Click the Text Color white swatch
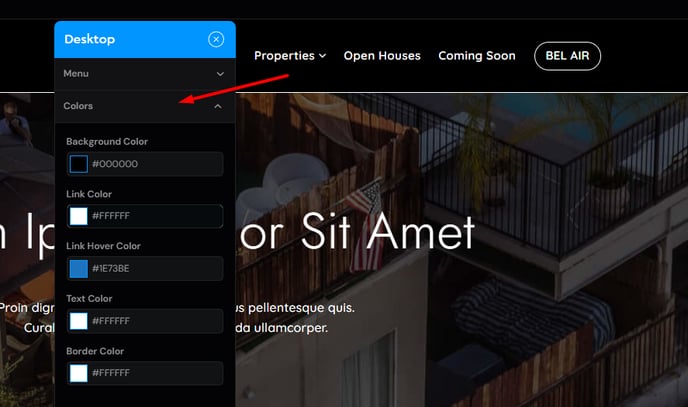This screenshot has height=407, width=688. [x=79, y=321]
